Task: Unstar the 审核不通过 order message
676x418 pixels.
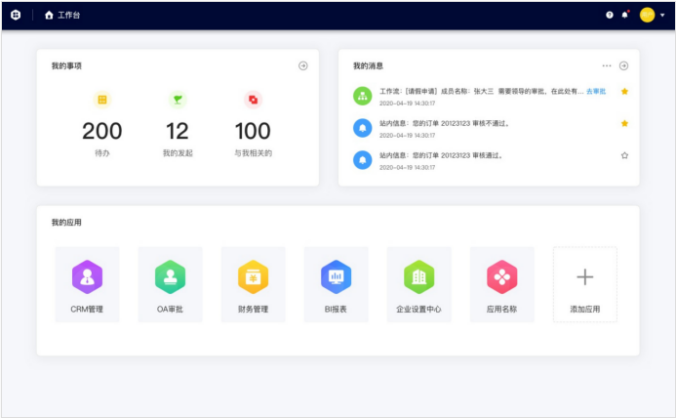Action: (x=624, y=124)
